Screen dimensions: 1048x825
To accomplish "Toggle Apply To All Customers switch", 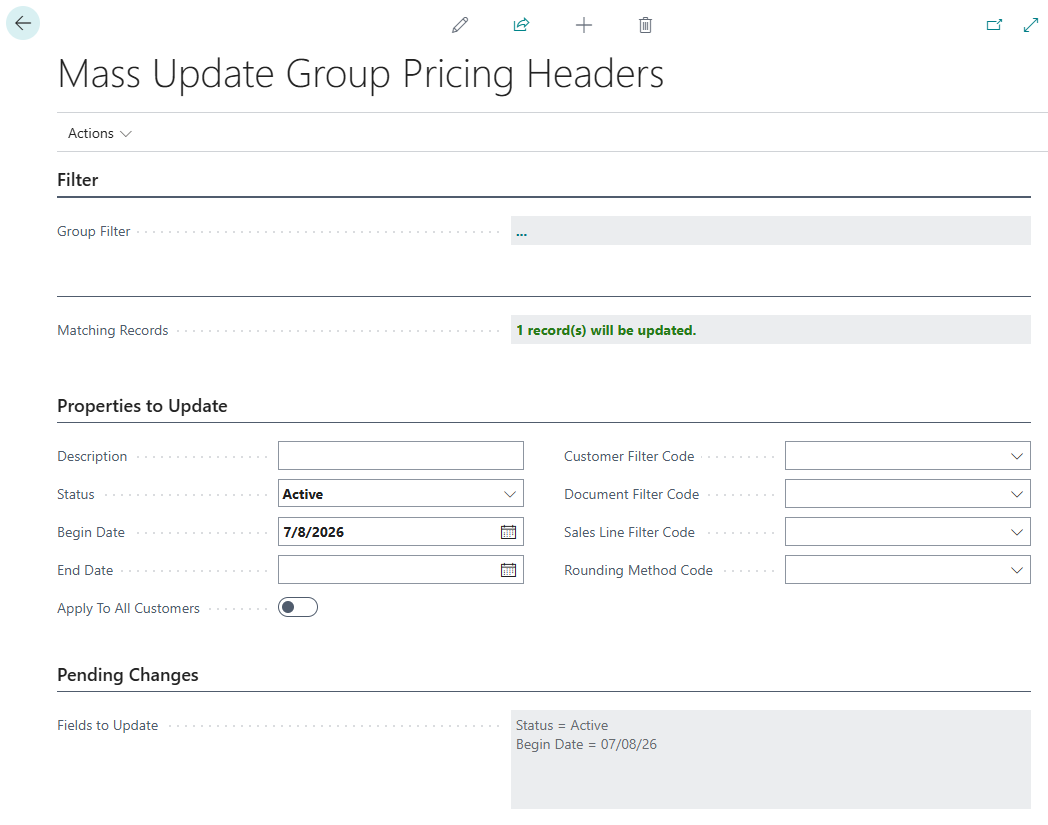I will (298, 607).
